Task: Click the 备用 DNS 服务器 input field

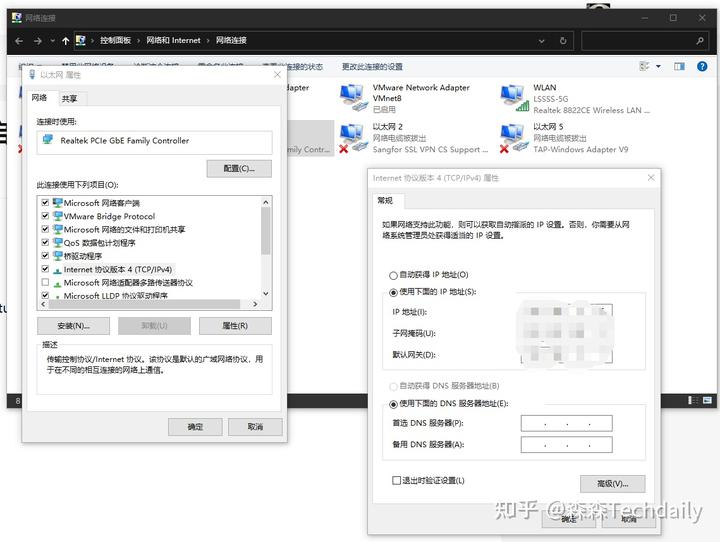Action: pyautogui.click(x=567, y=445)
